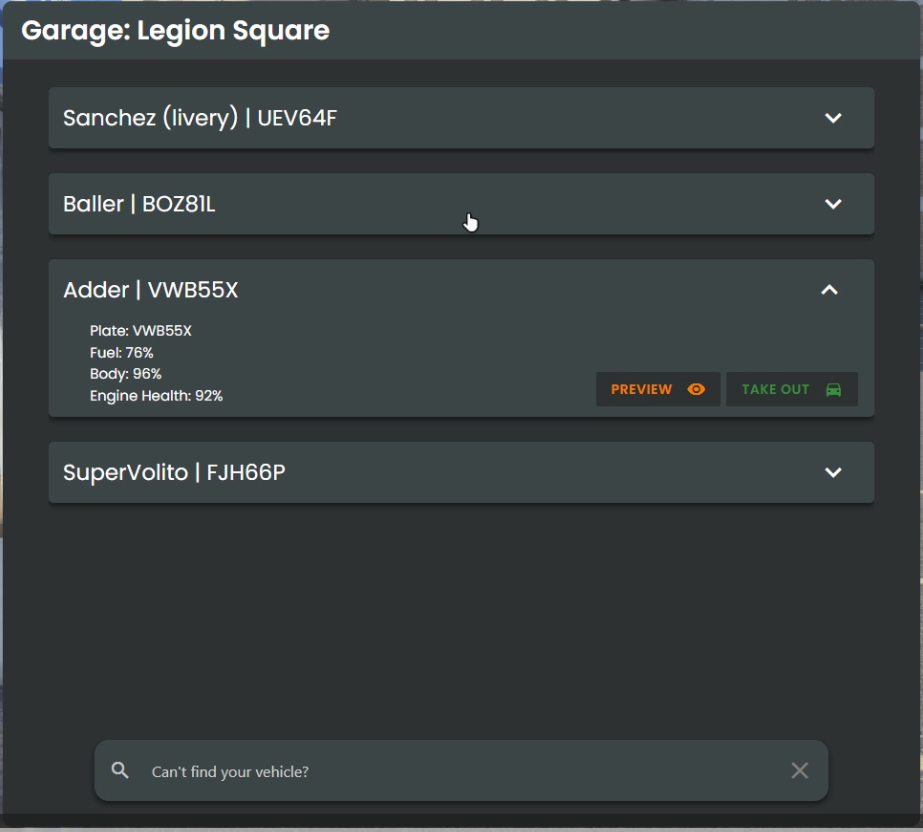Click the car icon on Take Out
The image size is (923, 832).
833,389
